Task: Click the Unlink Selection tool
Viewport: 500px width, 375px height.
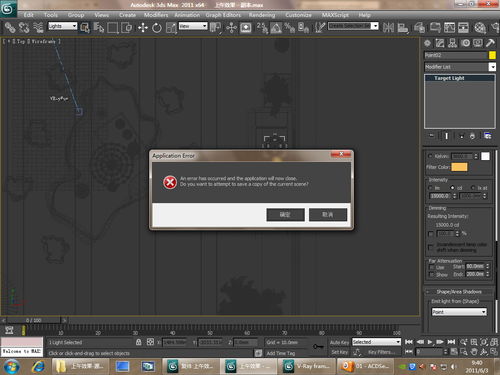Action: [x=24, y=27]
